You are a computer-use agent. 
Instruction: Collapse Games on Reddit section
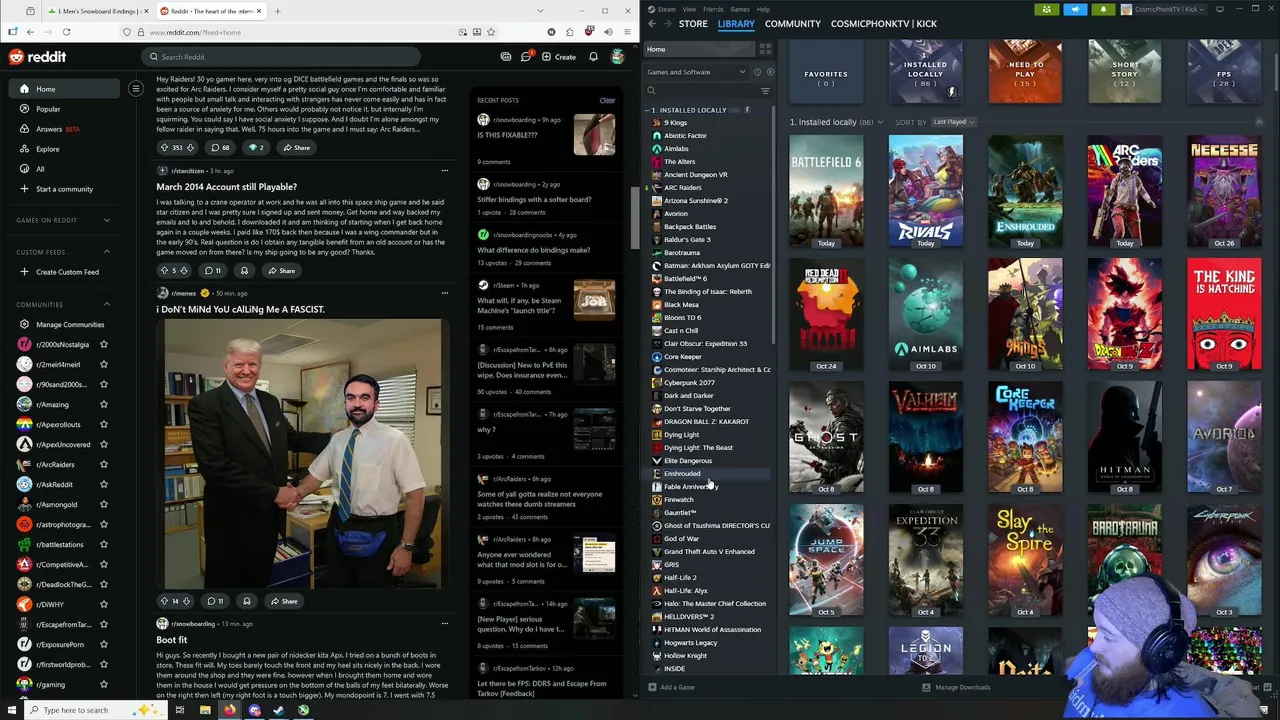tap(107, 220)
